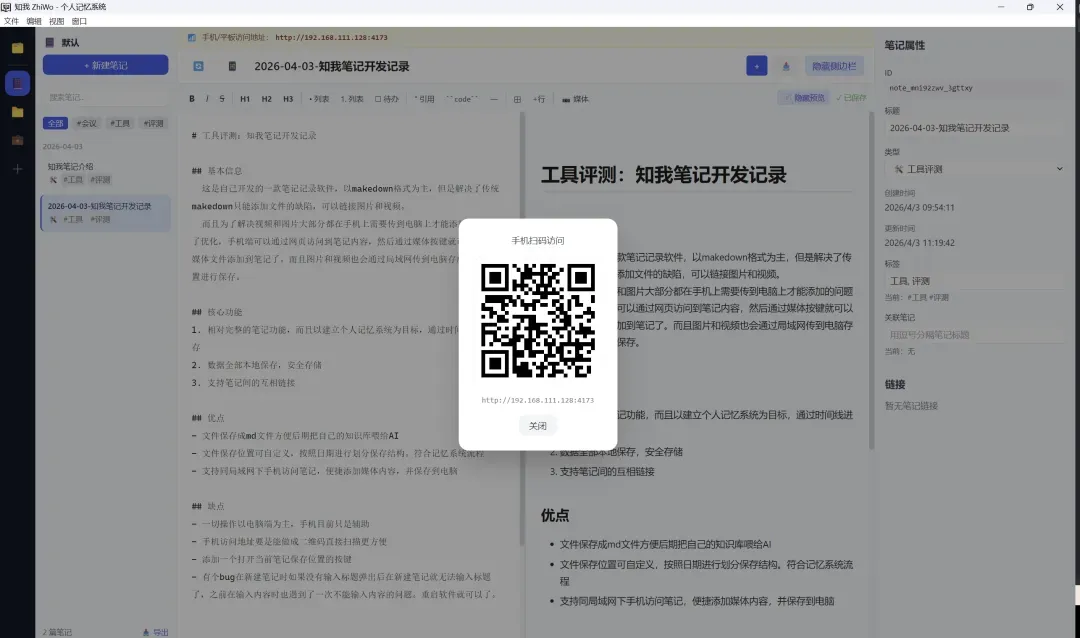Screen dimensions: 1080x638
Task: Insert table grid icon
Action: coord(517,99)
